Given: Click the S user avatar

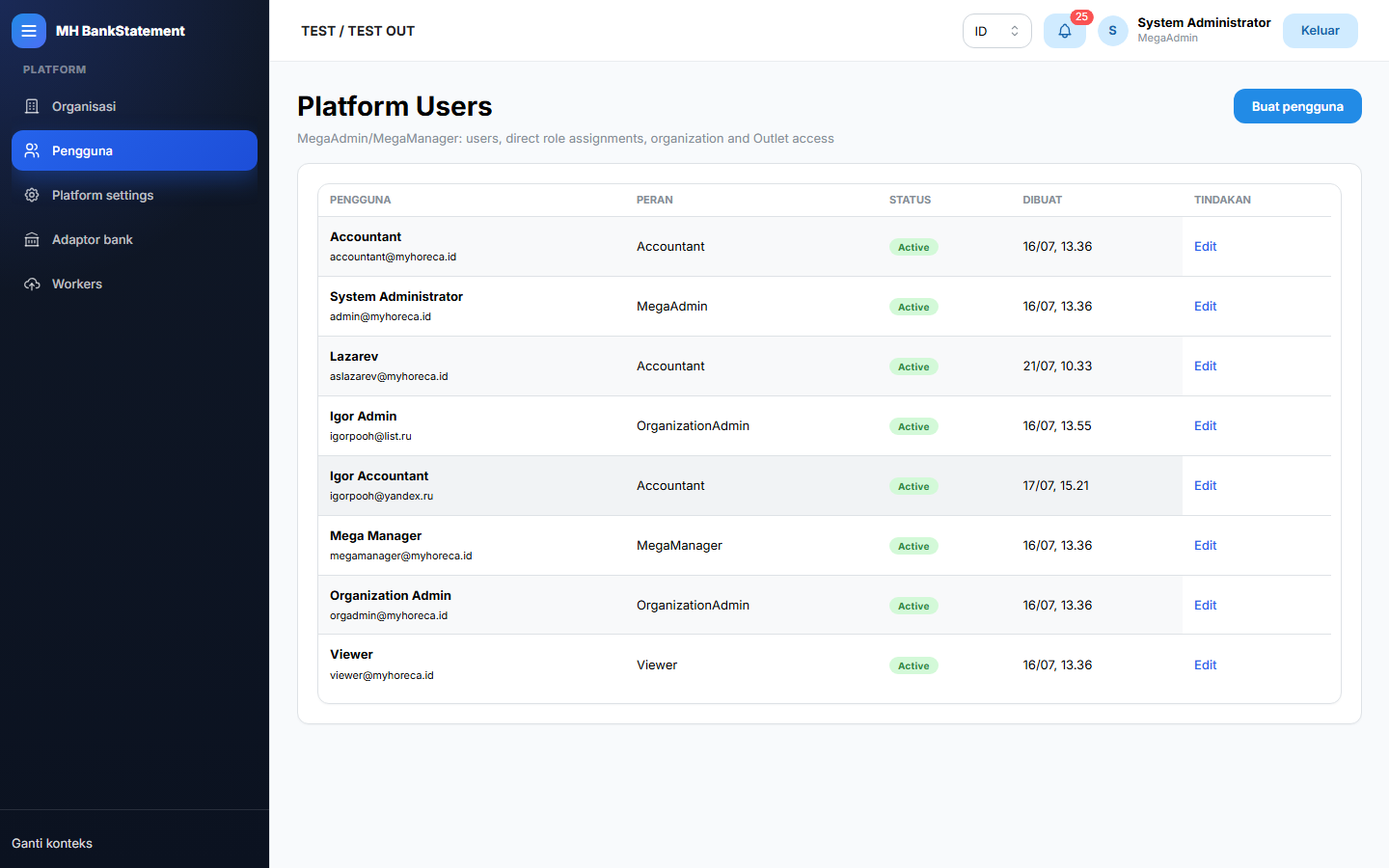Looking at the screenshot, I should point(1112,31).
